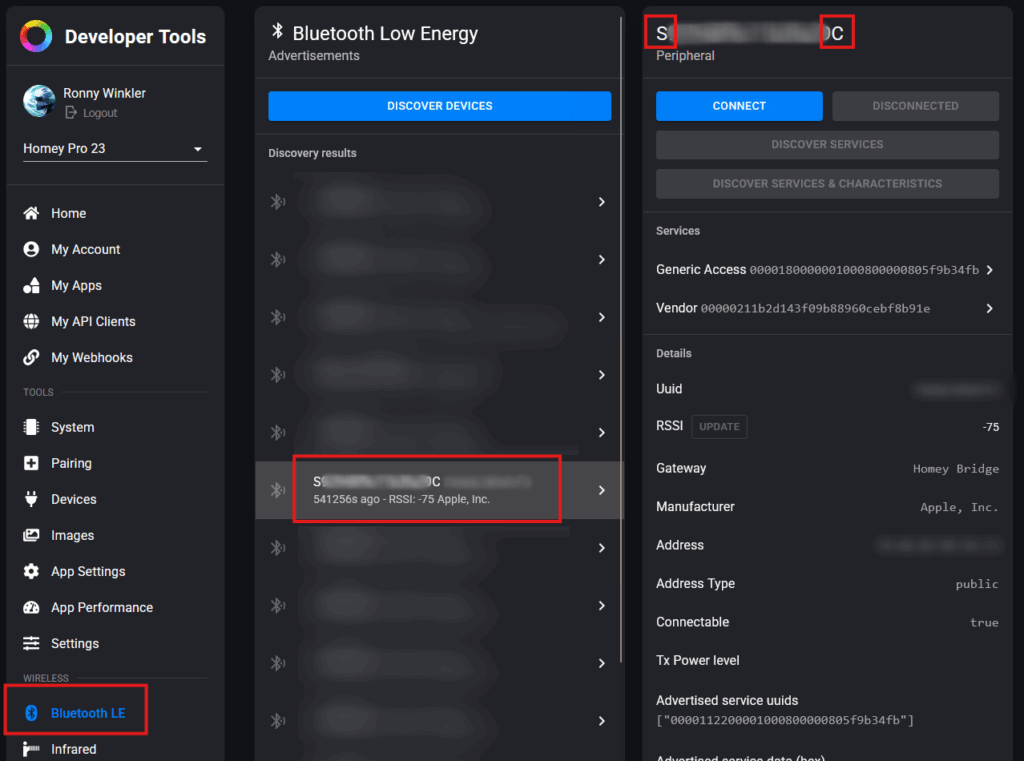Click Ronny Winkler's profile avatar

39,101
